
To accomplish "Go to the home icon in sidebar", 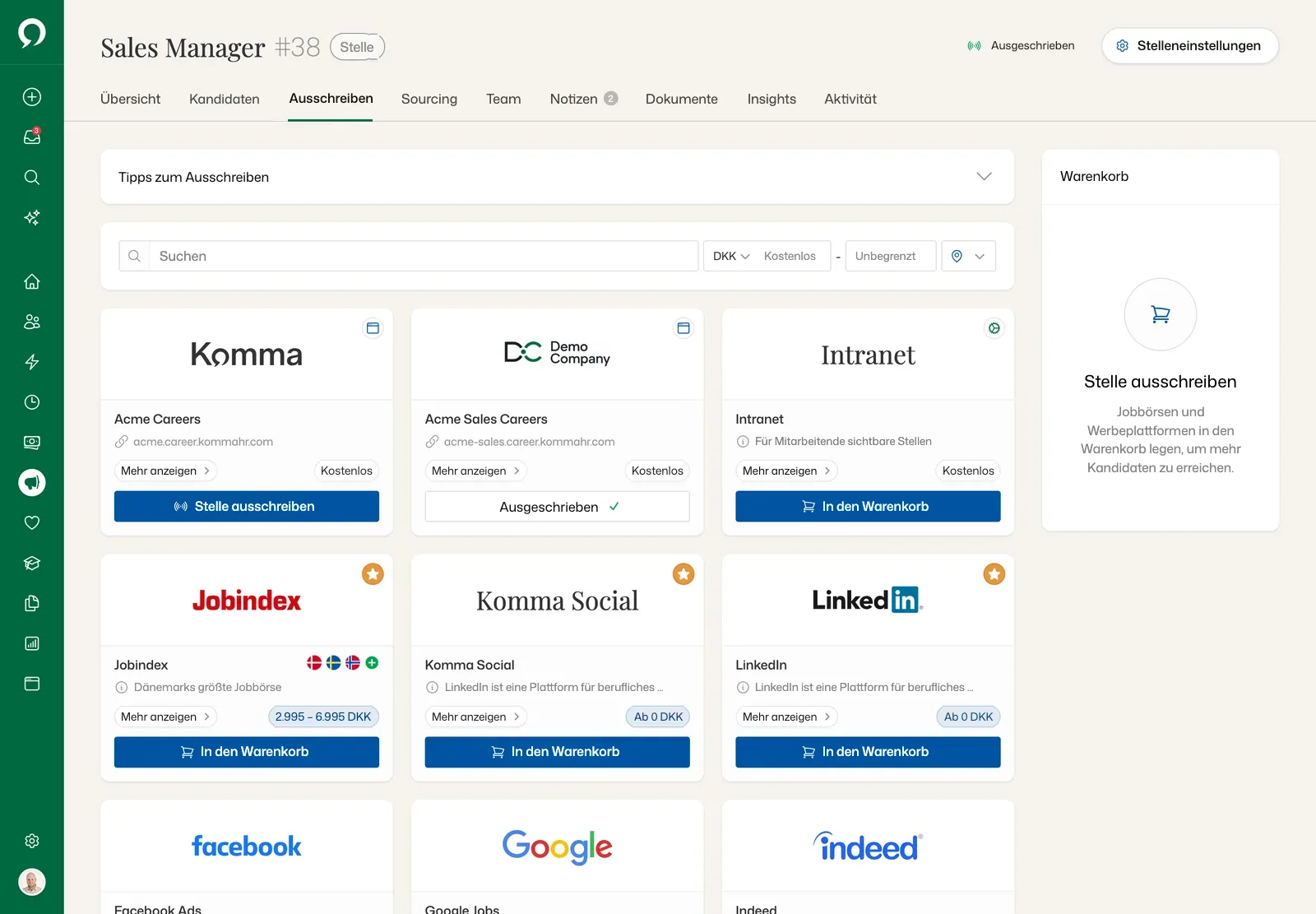I will (32, 281).
